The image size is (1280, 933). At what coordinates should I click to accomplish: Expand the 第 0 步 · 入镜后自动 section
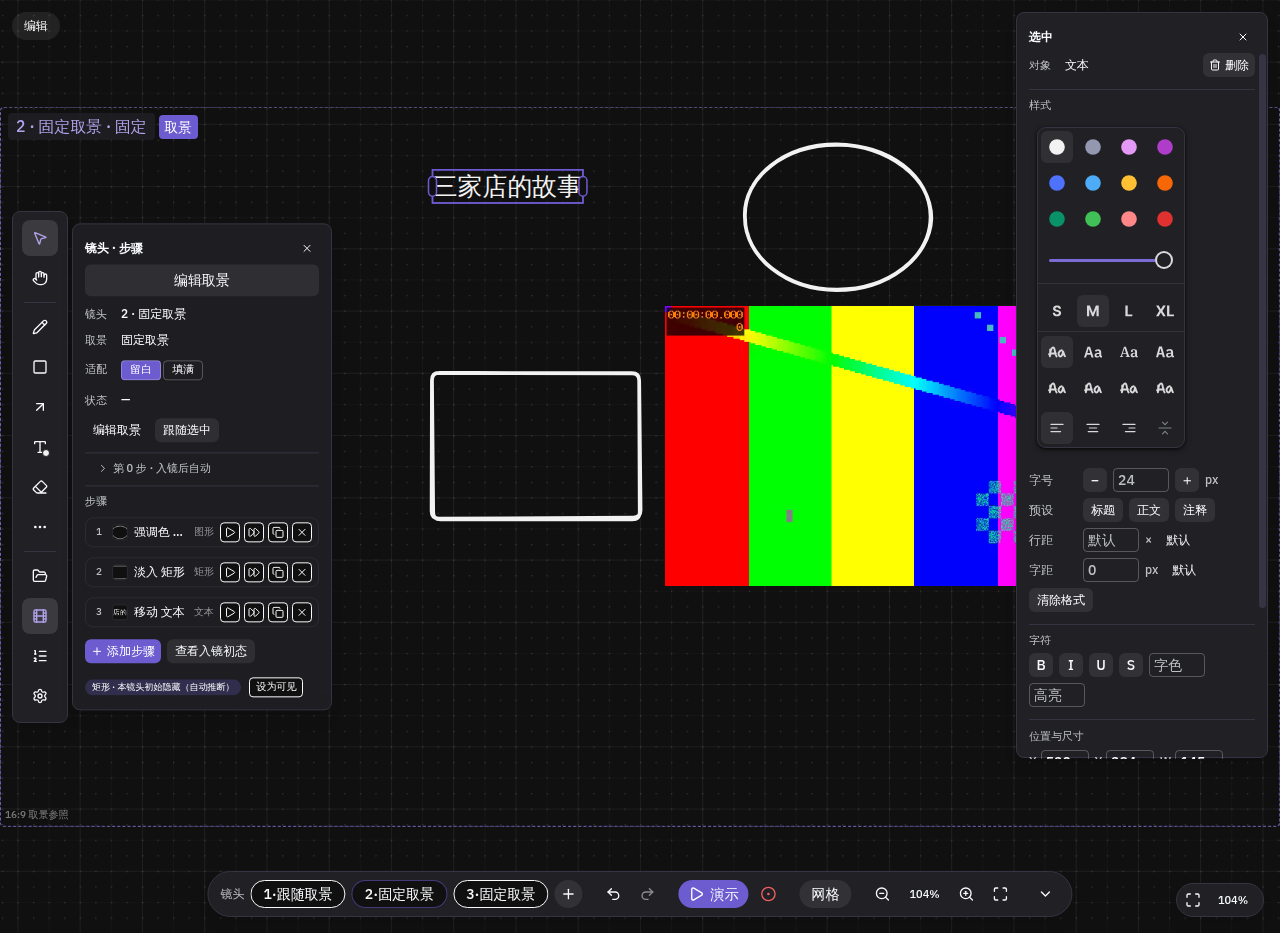202,468
